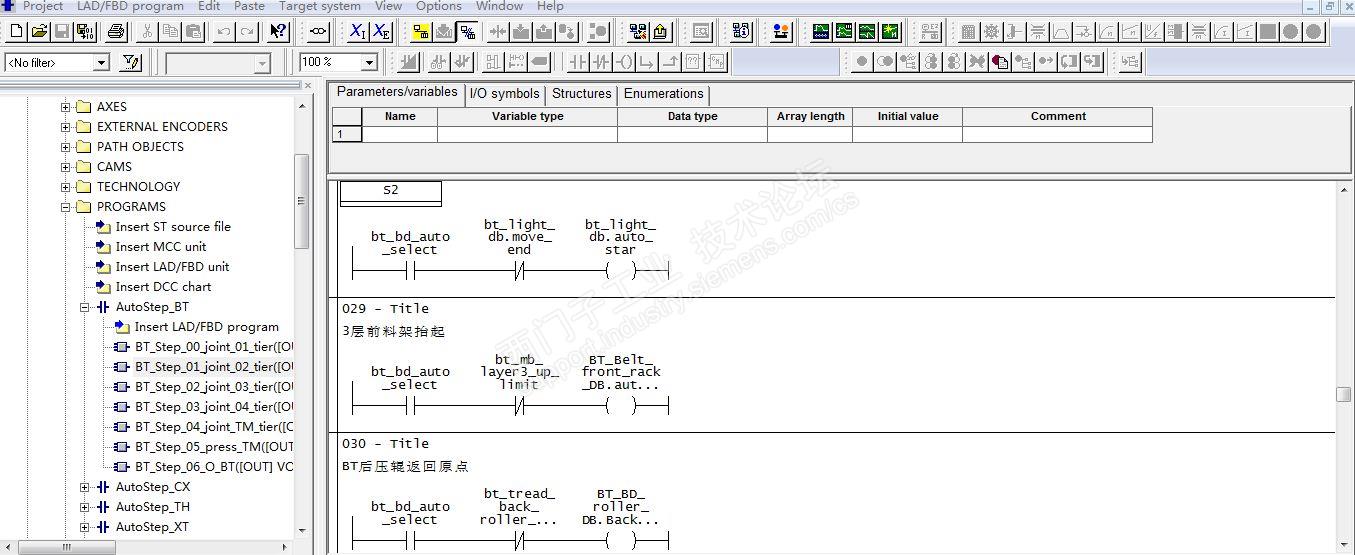The width and height of the screenshot is (1355, 555).
Task: Click the Copy icon
Action: click(170, 32)
